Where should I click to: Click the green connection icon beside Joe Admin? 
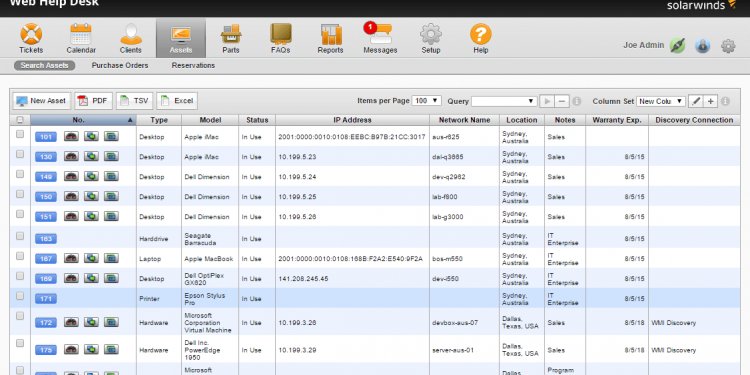click(x=677, y=45)
